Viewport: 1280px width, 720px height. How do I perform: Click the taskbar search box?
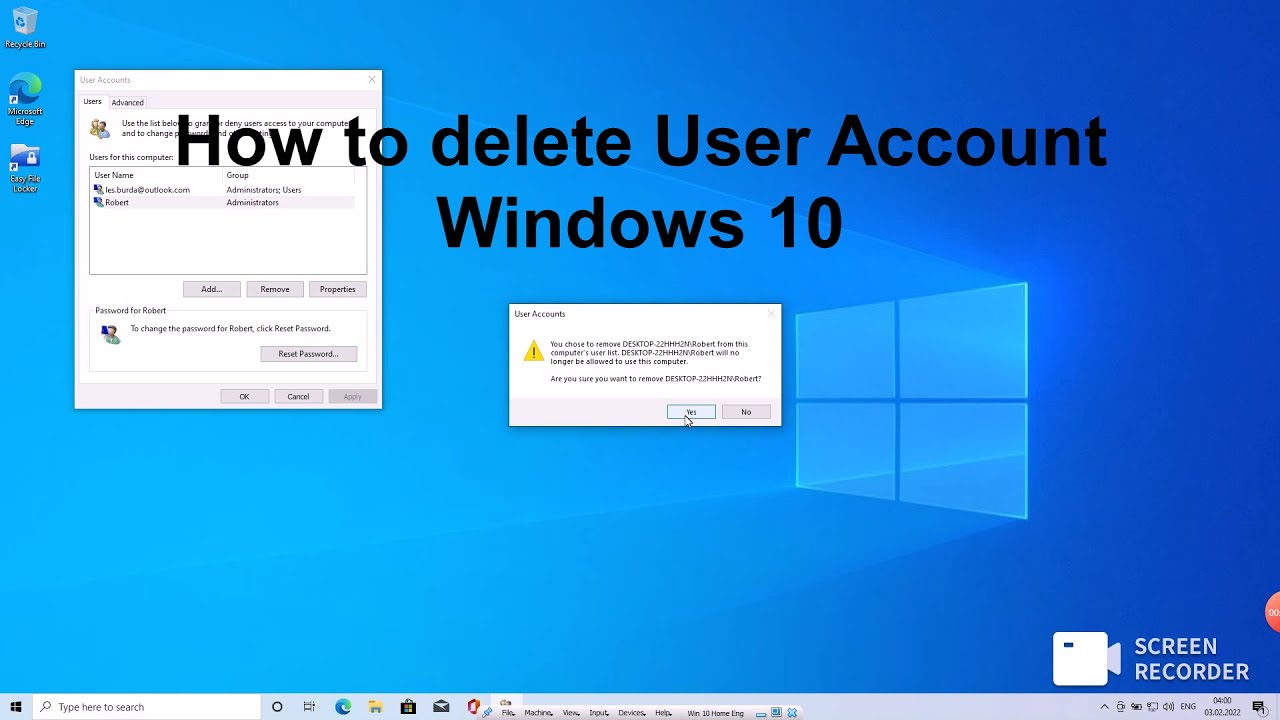(146, 707)
